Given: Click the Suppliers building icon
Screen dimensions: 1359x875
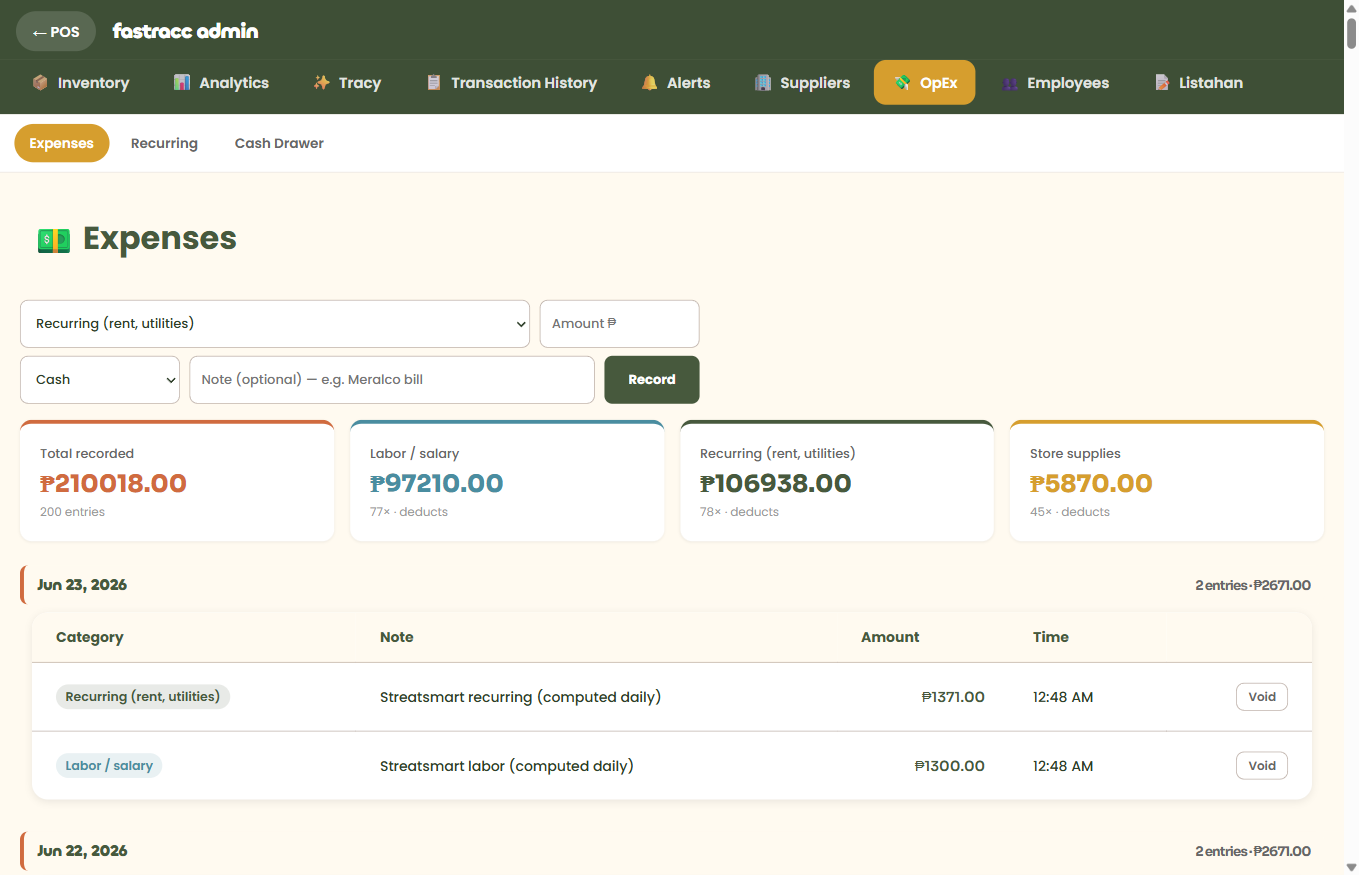Looking at the screenshot, I should coord(763,83).
